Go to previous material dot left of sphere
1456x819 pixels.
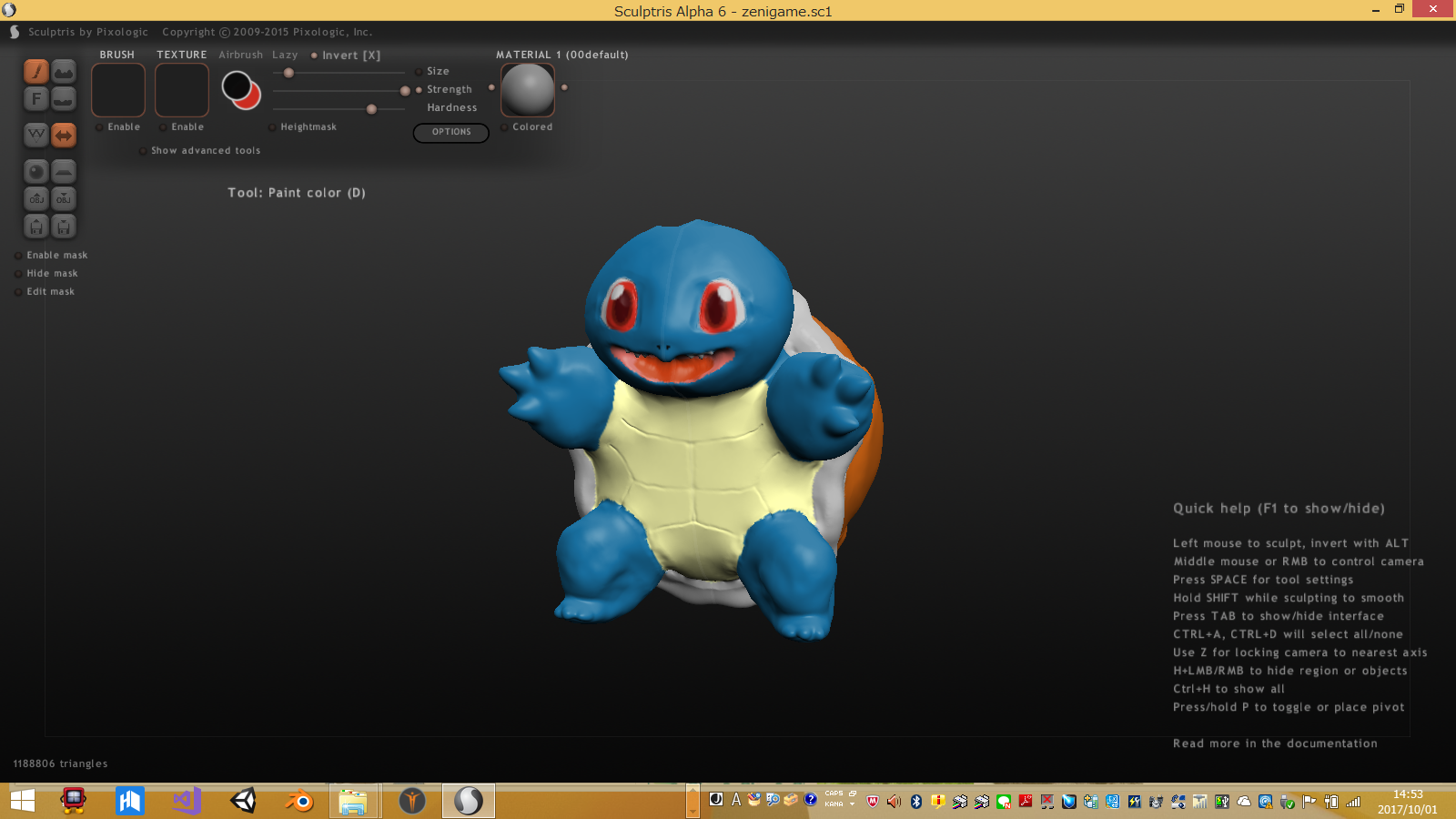click(491, 87)
